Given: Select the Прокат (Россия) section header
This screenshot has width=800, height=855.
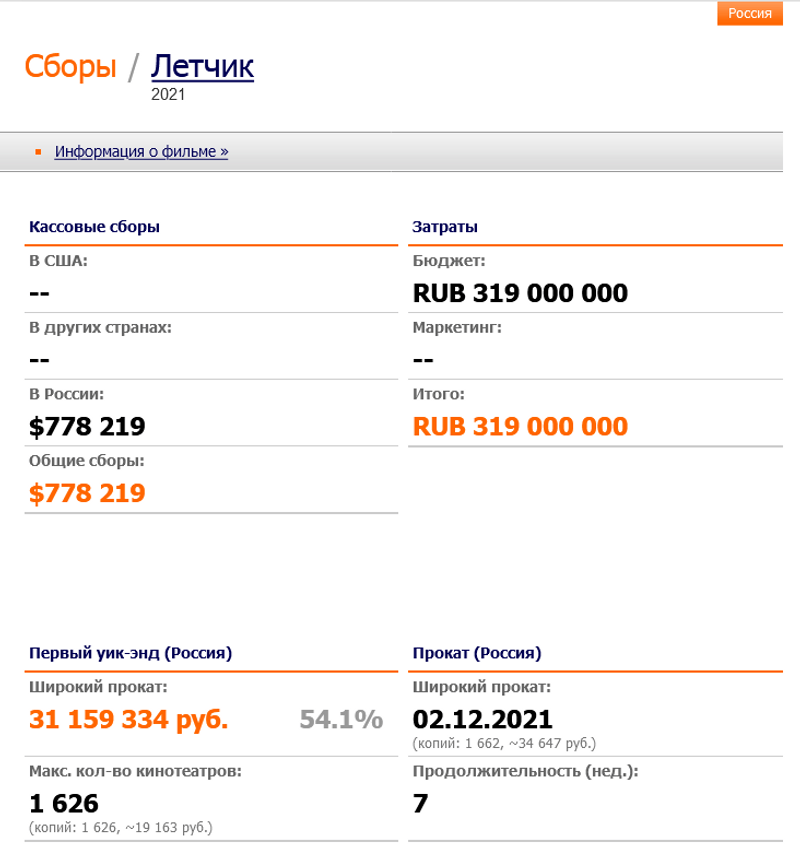Looking at the screenshot, I should tap(476, 654).
